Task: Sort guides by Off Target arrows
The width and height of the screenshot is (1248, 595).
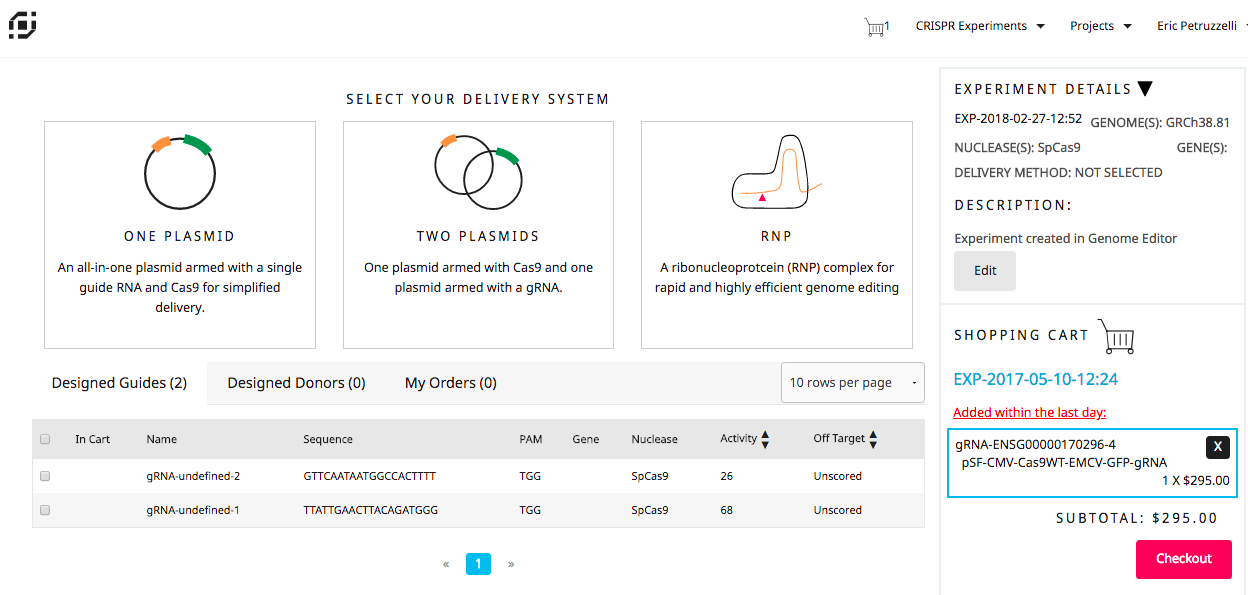Action: point(873,439)
